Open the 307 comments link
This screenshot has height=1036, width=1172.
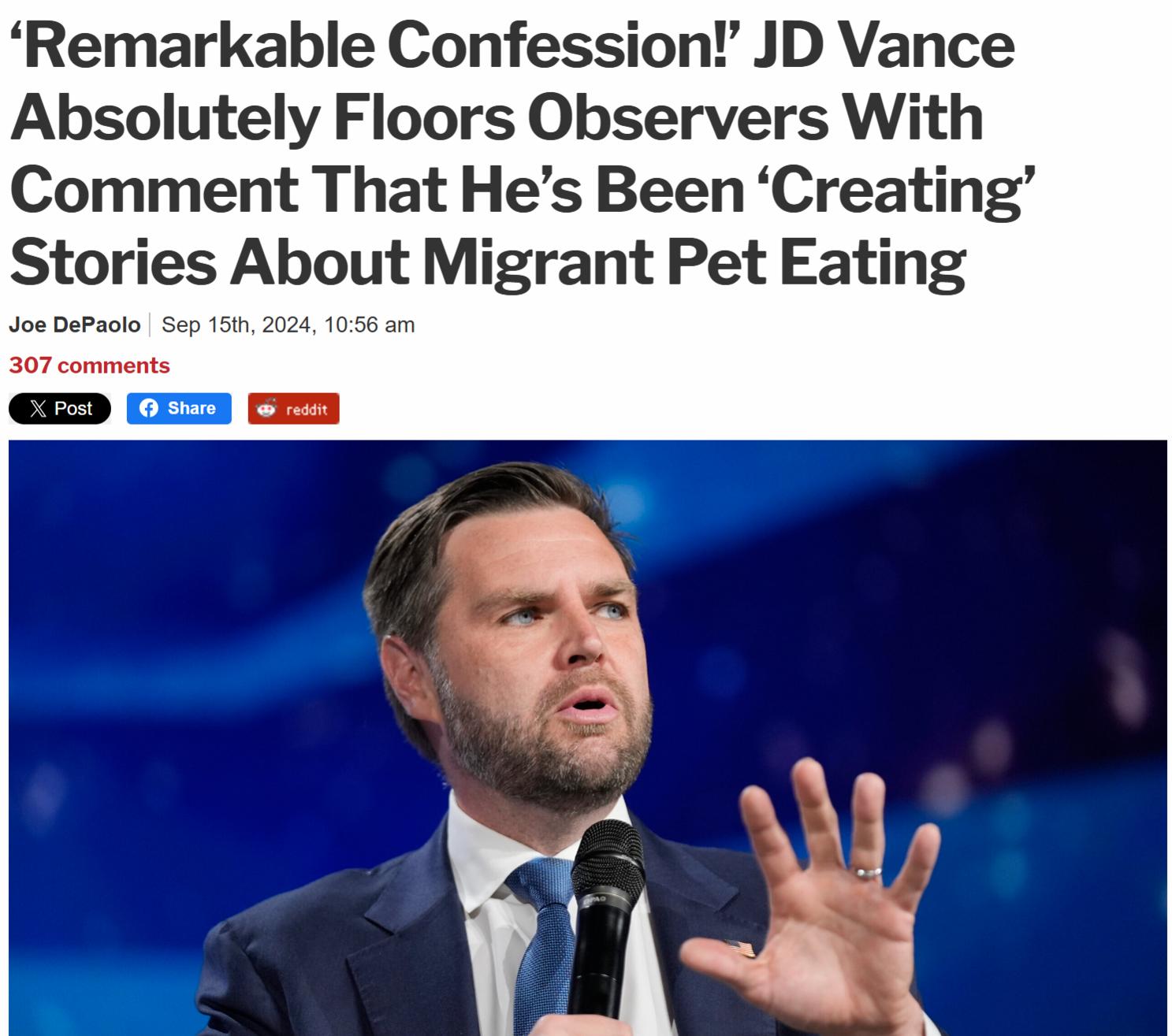click(x=89, y=366)
